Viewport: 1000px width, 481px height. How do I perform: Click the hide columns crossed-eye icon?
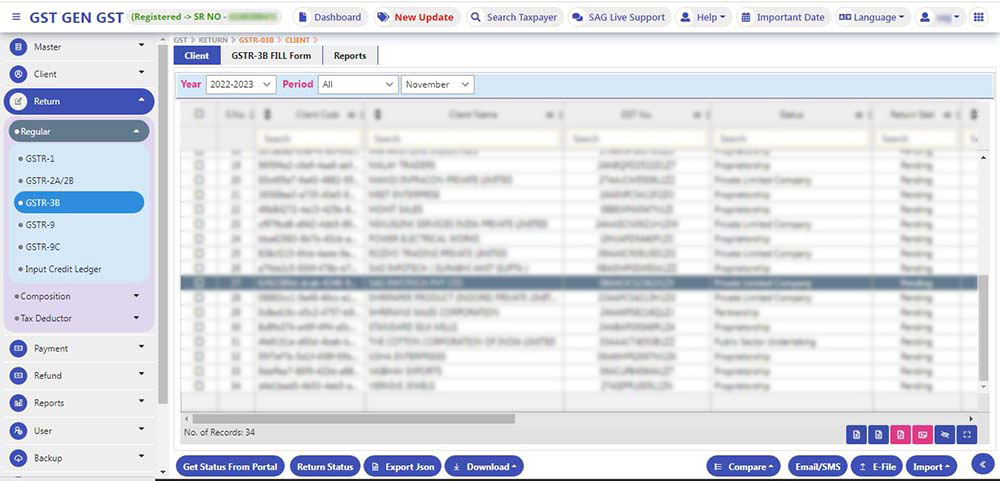[x=944, y=434]
